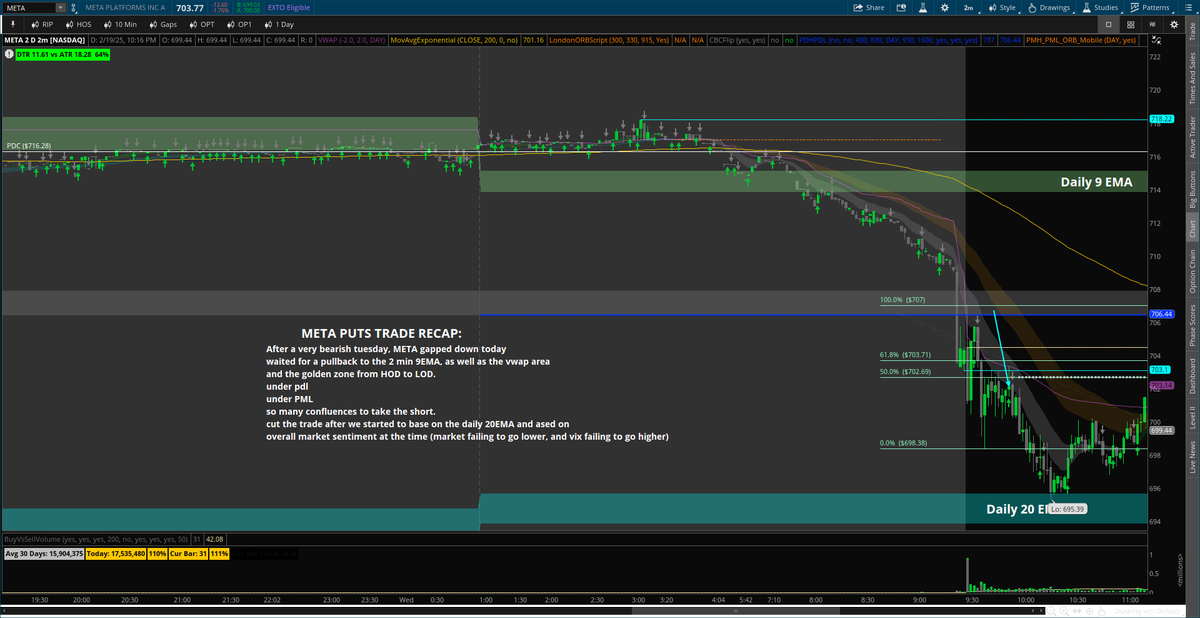Expand the Style menu chevron
The width and height of the screenshot is (1200, 618).
(1020, 10)
